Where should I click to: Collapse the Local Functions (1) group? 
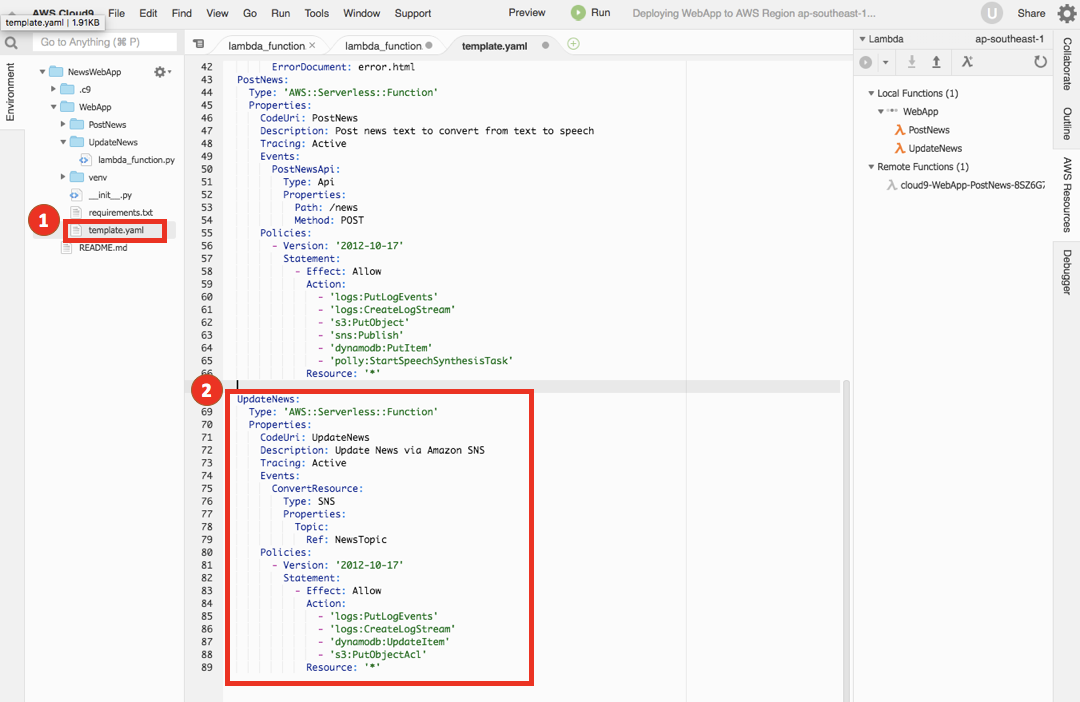[871, 94]
